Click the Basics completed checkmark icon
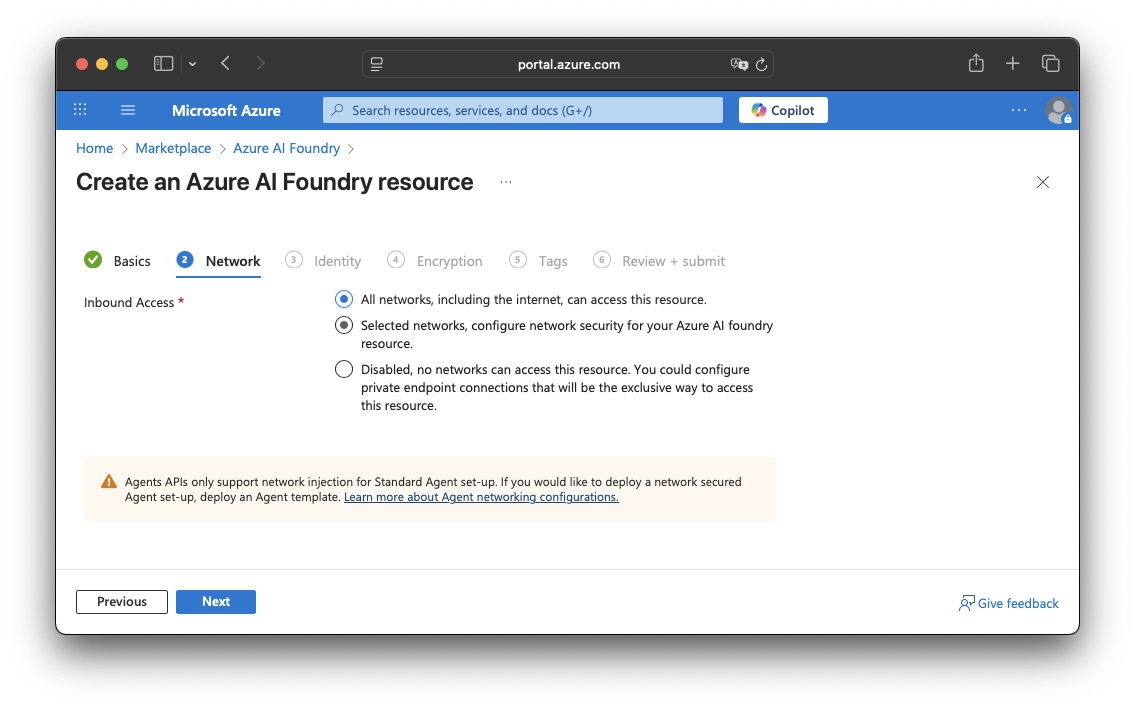 pos(93,259)
